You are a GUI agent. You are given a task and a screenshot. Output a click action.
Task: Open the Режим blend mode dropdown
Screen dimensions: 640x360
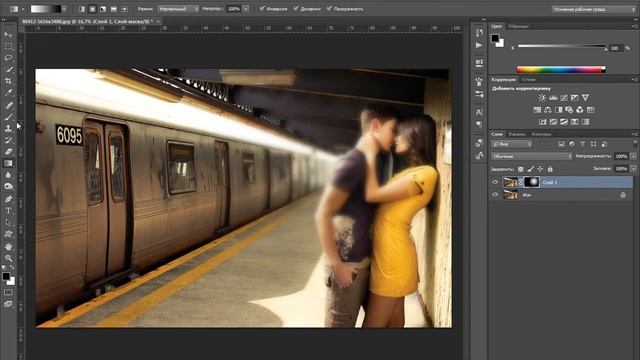(178, 9)
